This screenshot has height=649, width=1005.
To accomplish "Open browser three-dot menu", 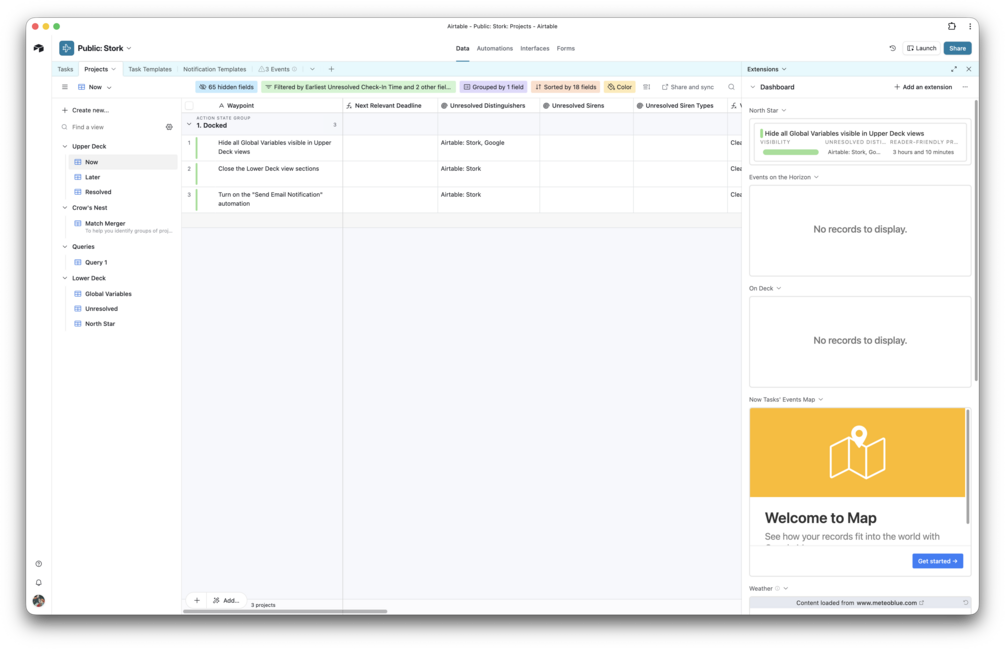I will pos(970,26).
